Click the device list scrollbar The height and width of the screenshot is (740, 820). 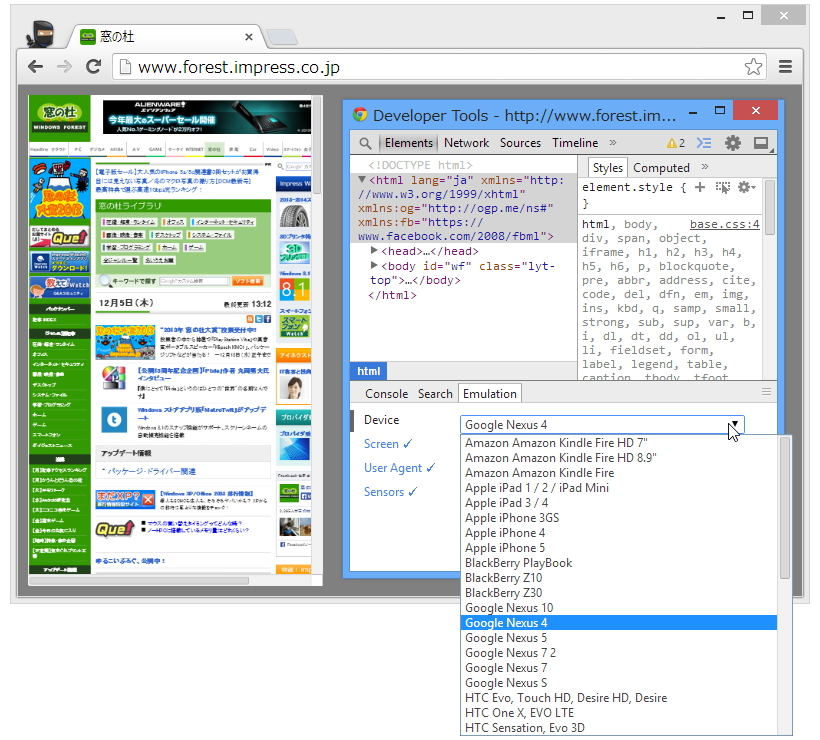click(x=784, y=507)
